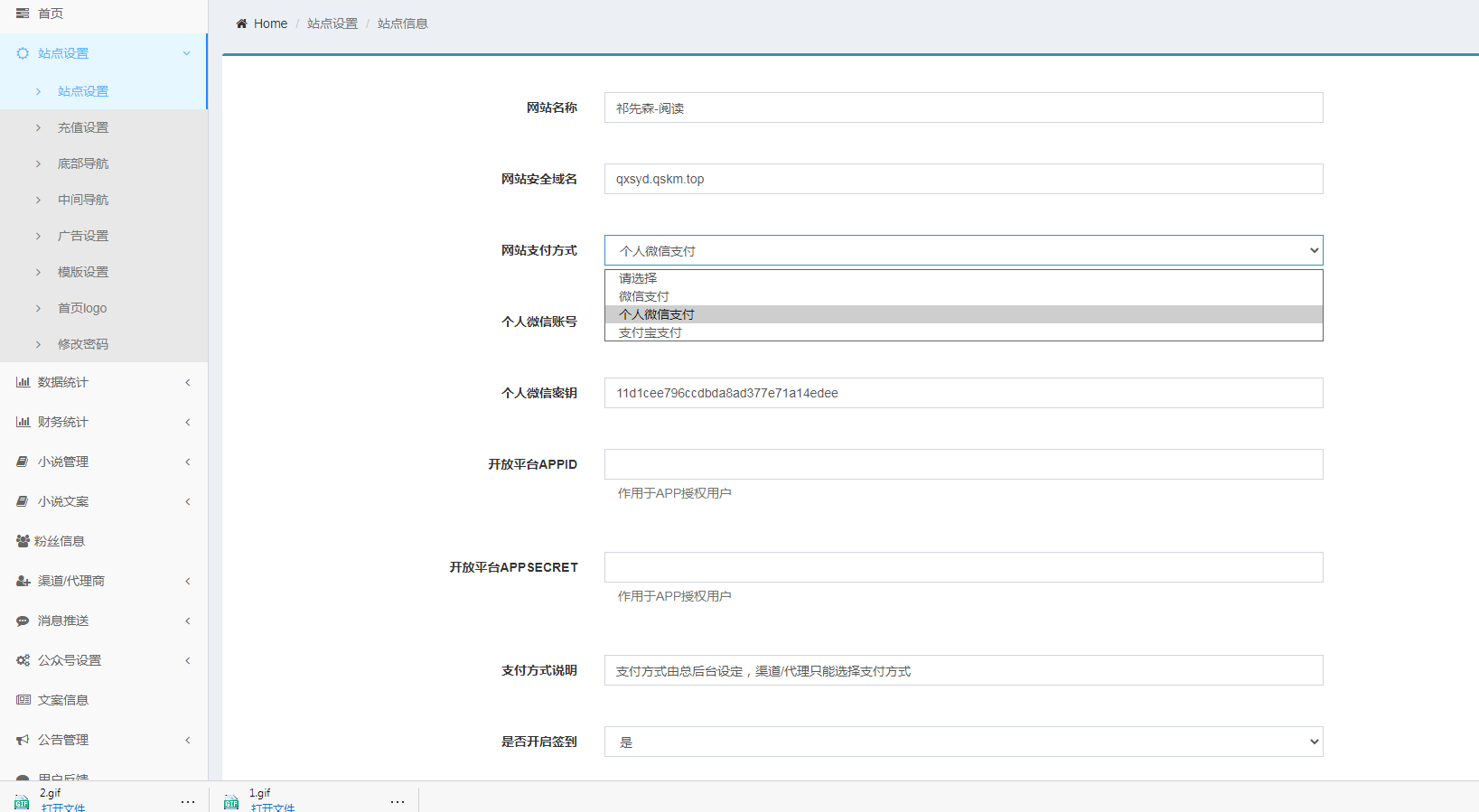The height and width of the screenshot is (812, 1479).
Task: Click the 公众号设置 gears icon
Action: coord(23,660)
